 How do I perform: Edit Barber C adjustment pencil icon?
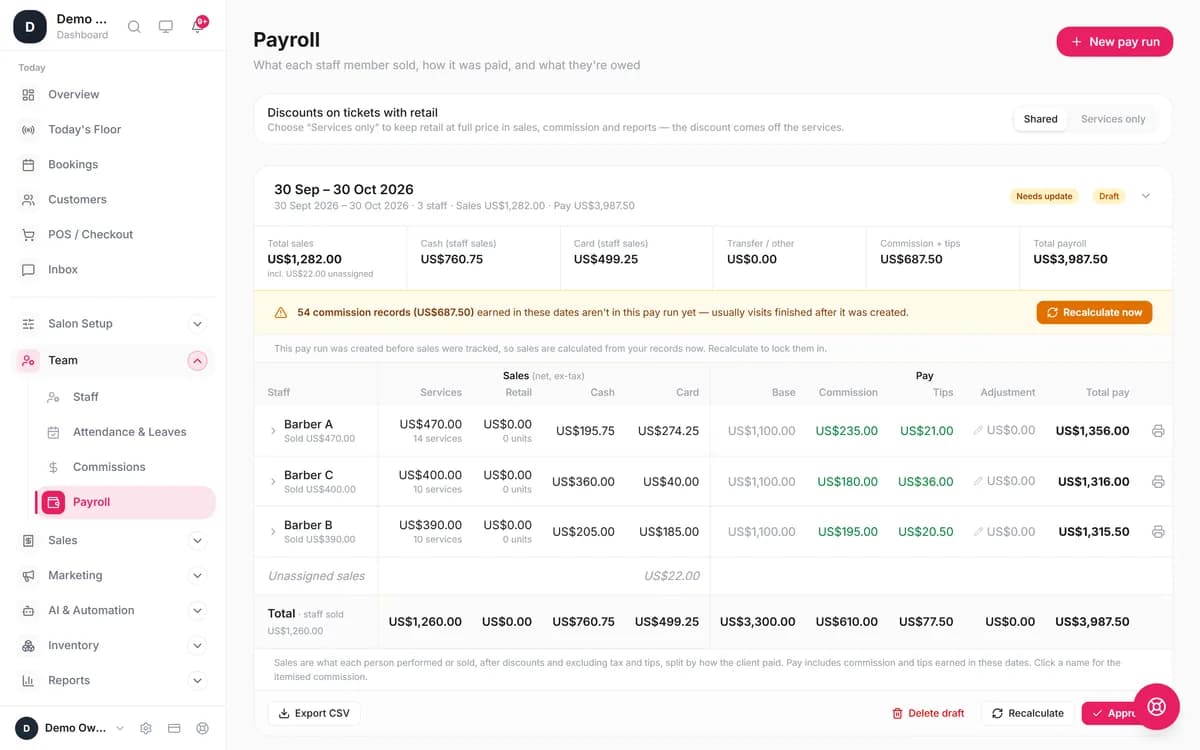[x=978, y=481]
